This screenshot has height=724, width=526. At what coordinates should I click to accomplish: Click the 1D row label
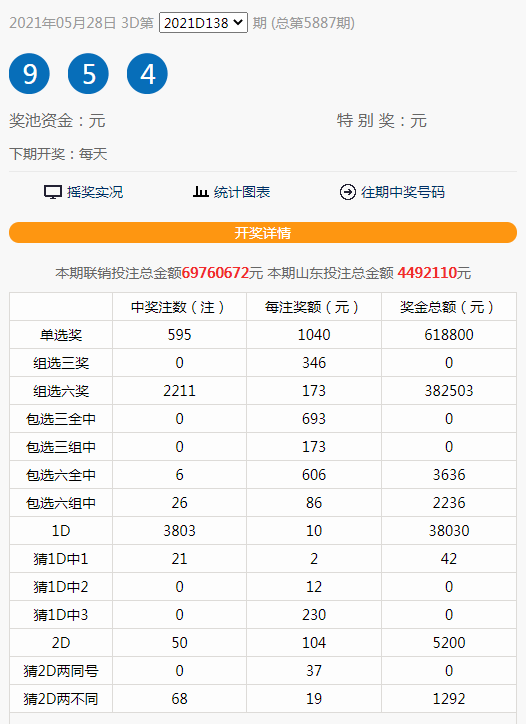click(61, 531)
